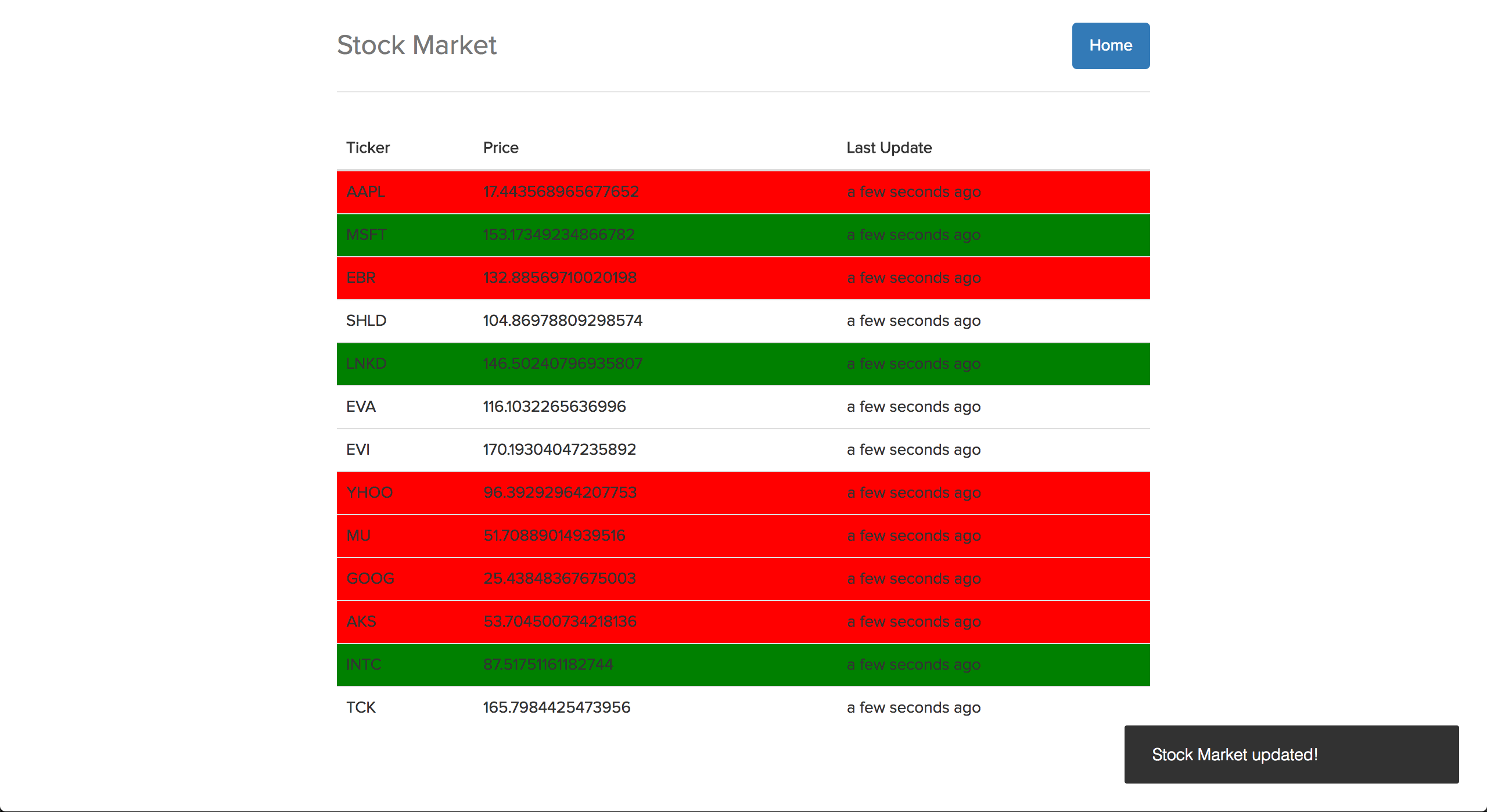The width and height of the screenshot is (1487, 812).
Task: Select the YHOO ticker cell
Action: click(369, 493)
